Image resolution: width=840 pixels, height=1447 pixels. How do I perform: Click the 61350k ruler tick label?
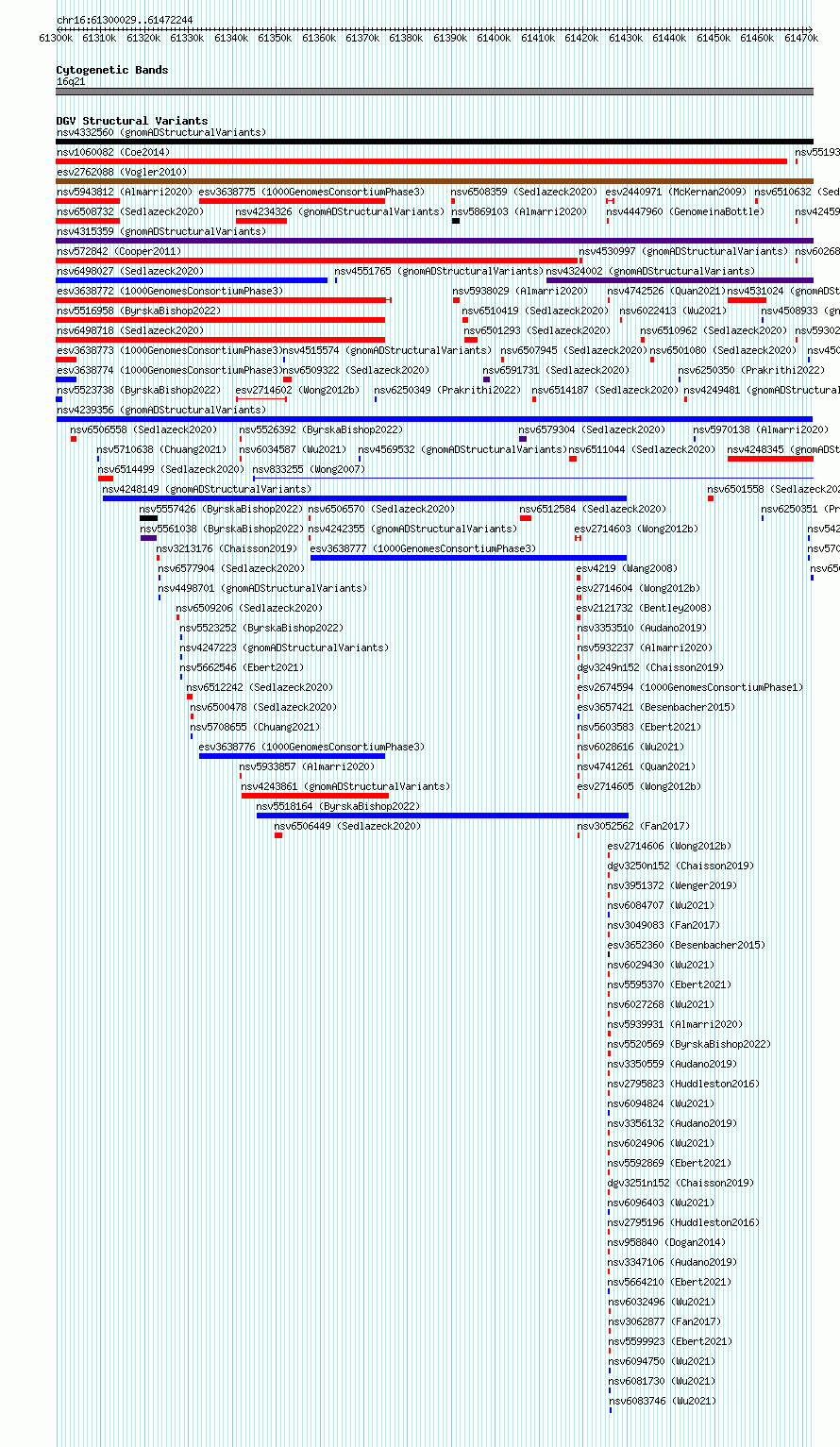coord(275,38)
